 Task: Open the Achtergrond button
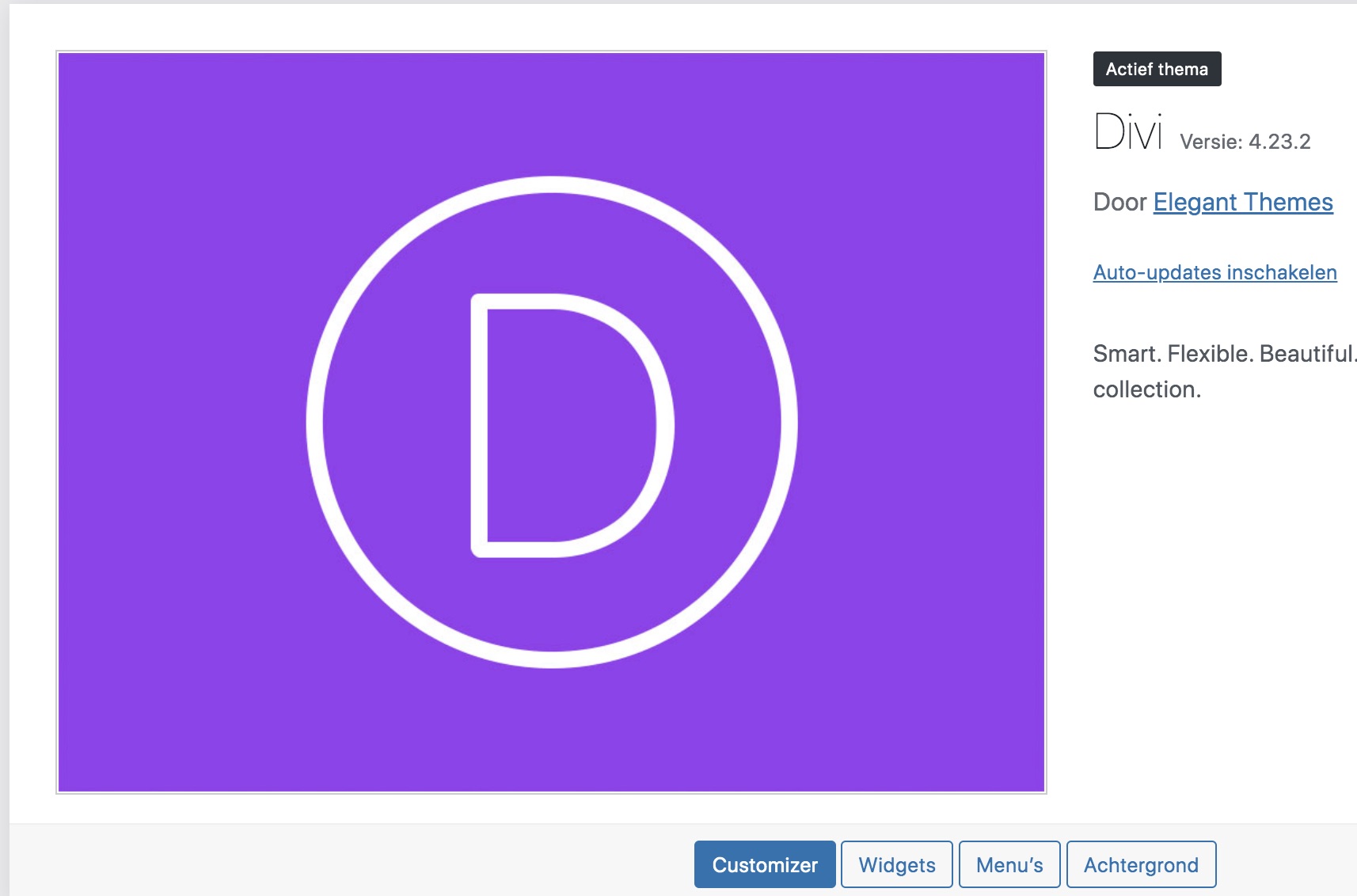1141,864
